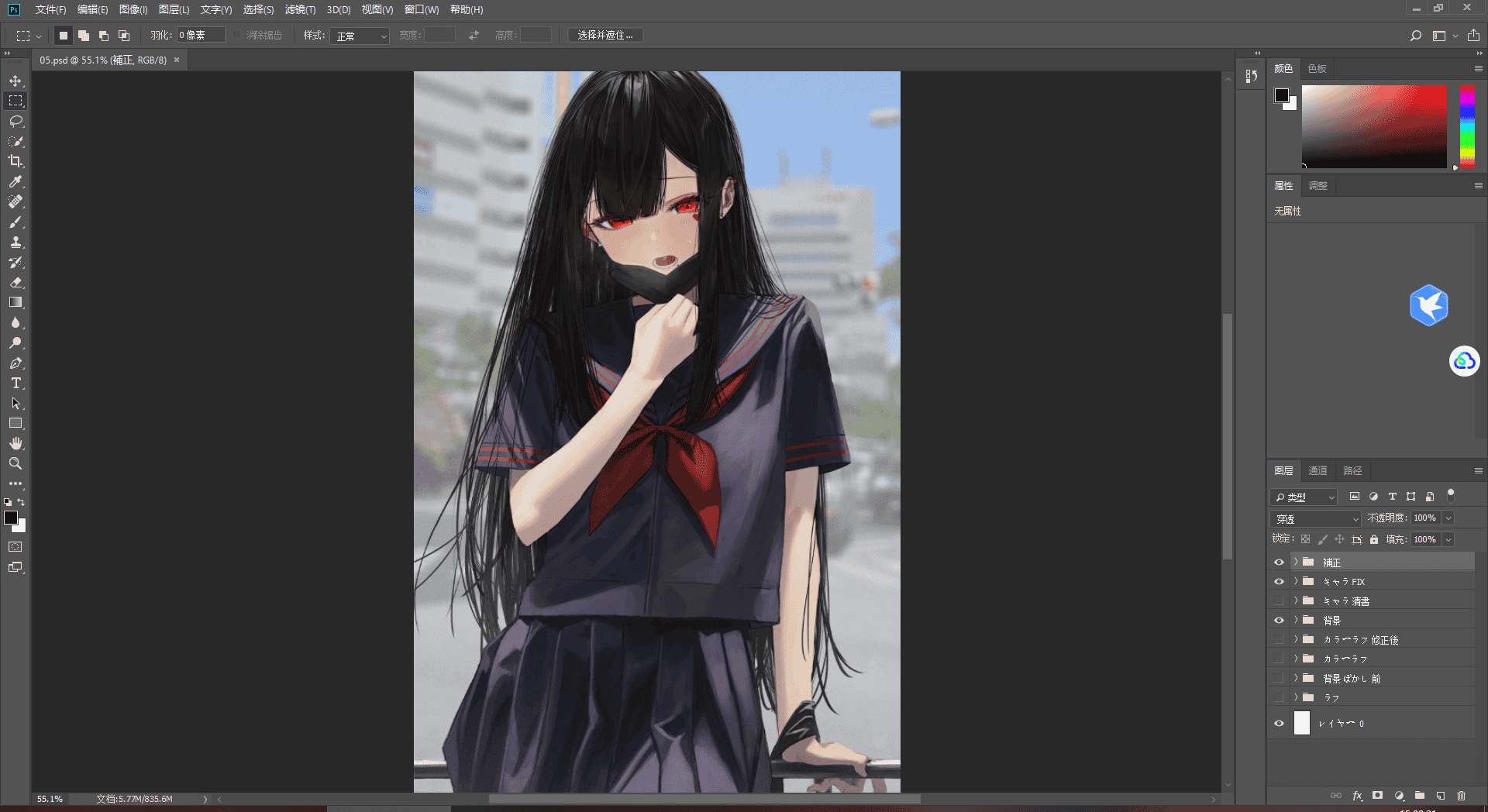Click the 选择并遮住 button
The image size is (1488, 812).
coord(605,36)
